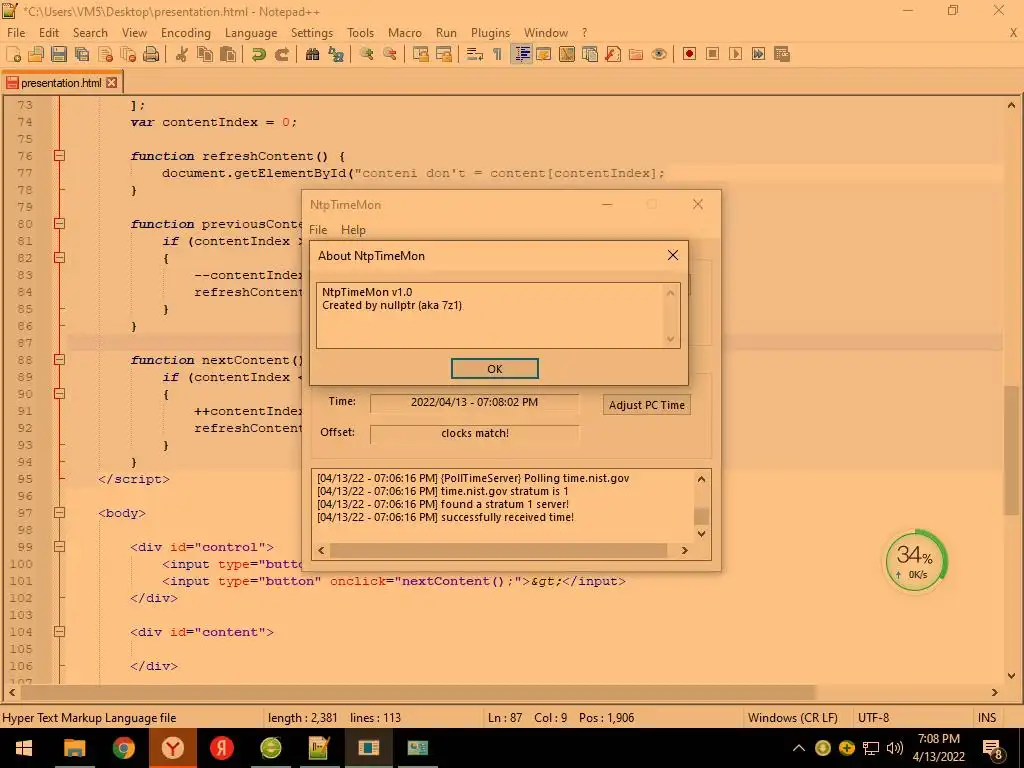The image size is (1024, 768).
Task: Run the macro multiple times icon
Action: click(x=758, y=54)
